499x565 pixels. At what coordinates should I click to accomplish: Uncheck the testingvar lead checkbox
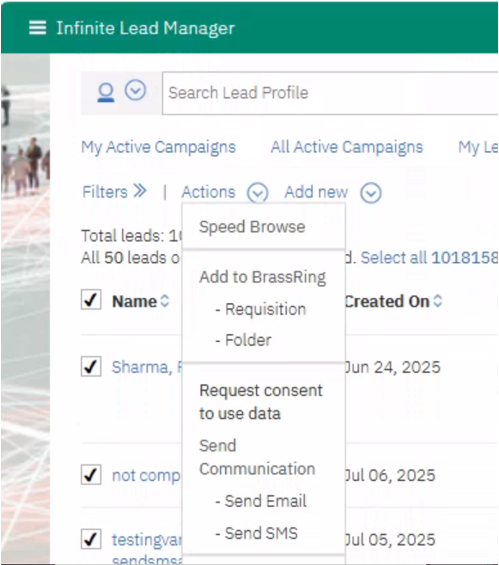tap(91, 539)
